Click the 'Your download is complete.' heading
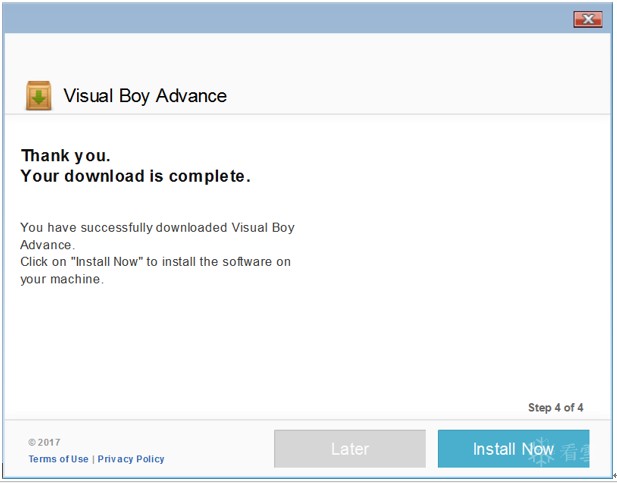This screenshot has height=483, width=617. coord(135,176)
